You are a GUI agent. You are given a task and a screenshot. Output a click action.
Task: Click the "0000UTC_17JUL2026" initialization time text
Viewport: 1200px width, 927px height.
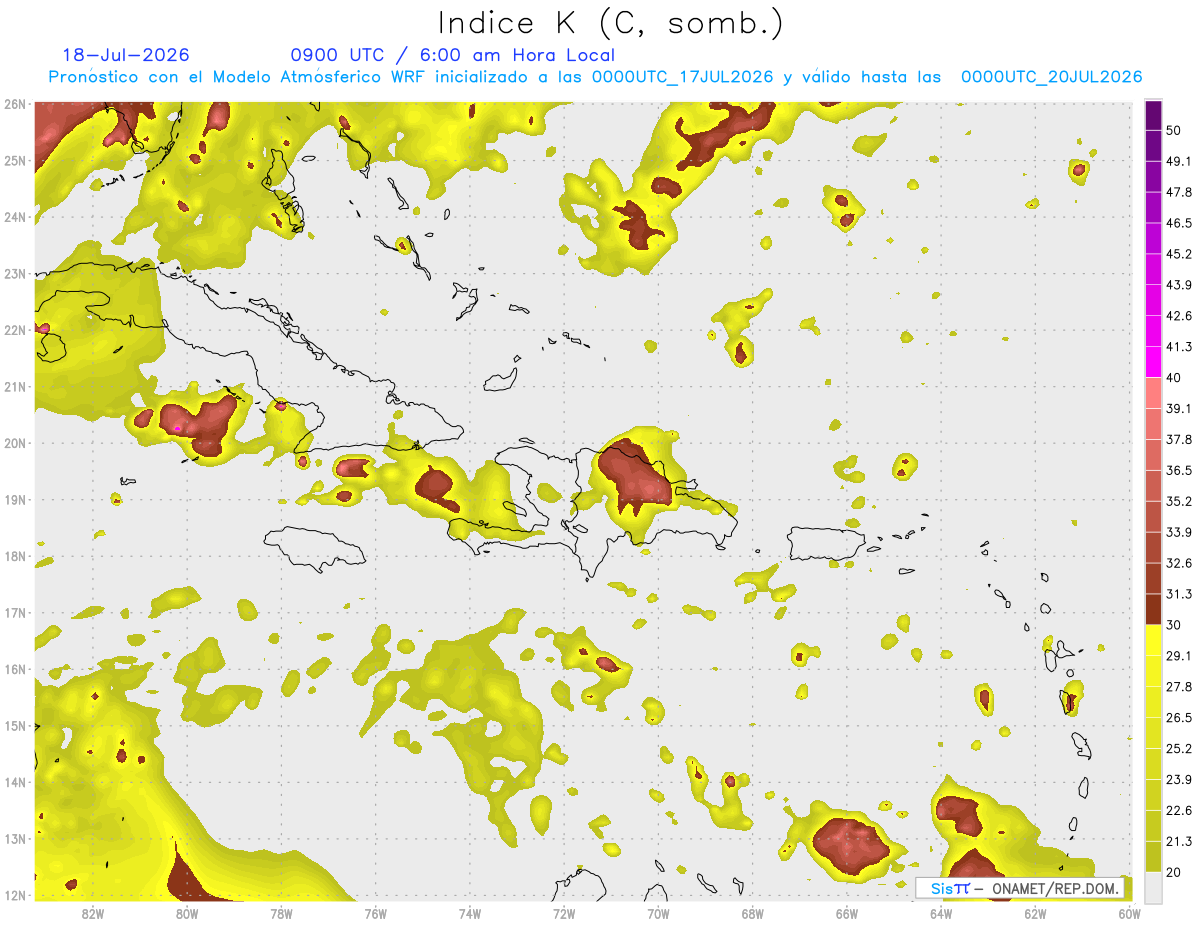click(x=683, y=77)
